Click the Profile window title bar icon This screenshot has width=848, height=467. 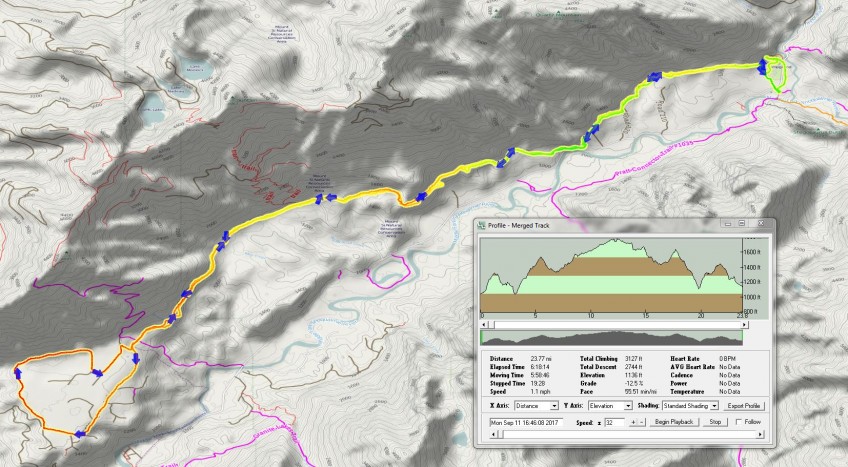point(481,227)
